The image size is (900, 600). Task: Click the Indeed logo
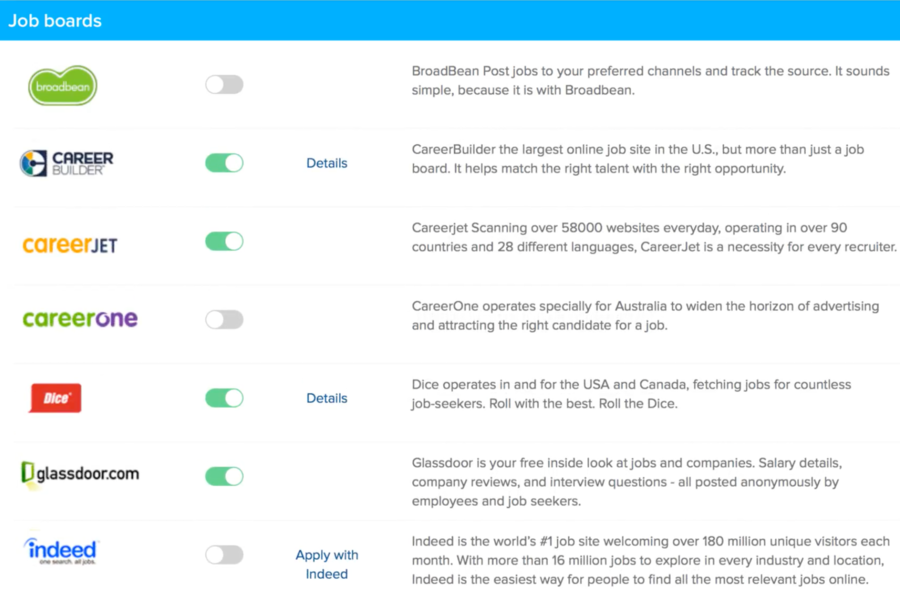point(60,553)
